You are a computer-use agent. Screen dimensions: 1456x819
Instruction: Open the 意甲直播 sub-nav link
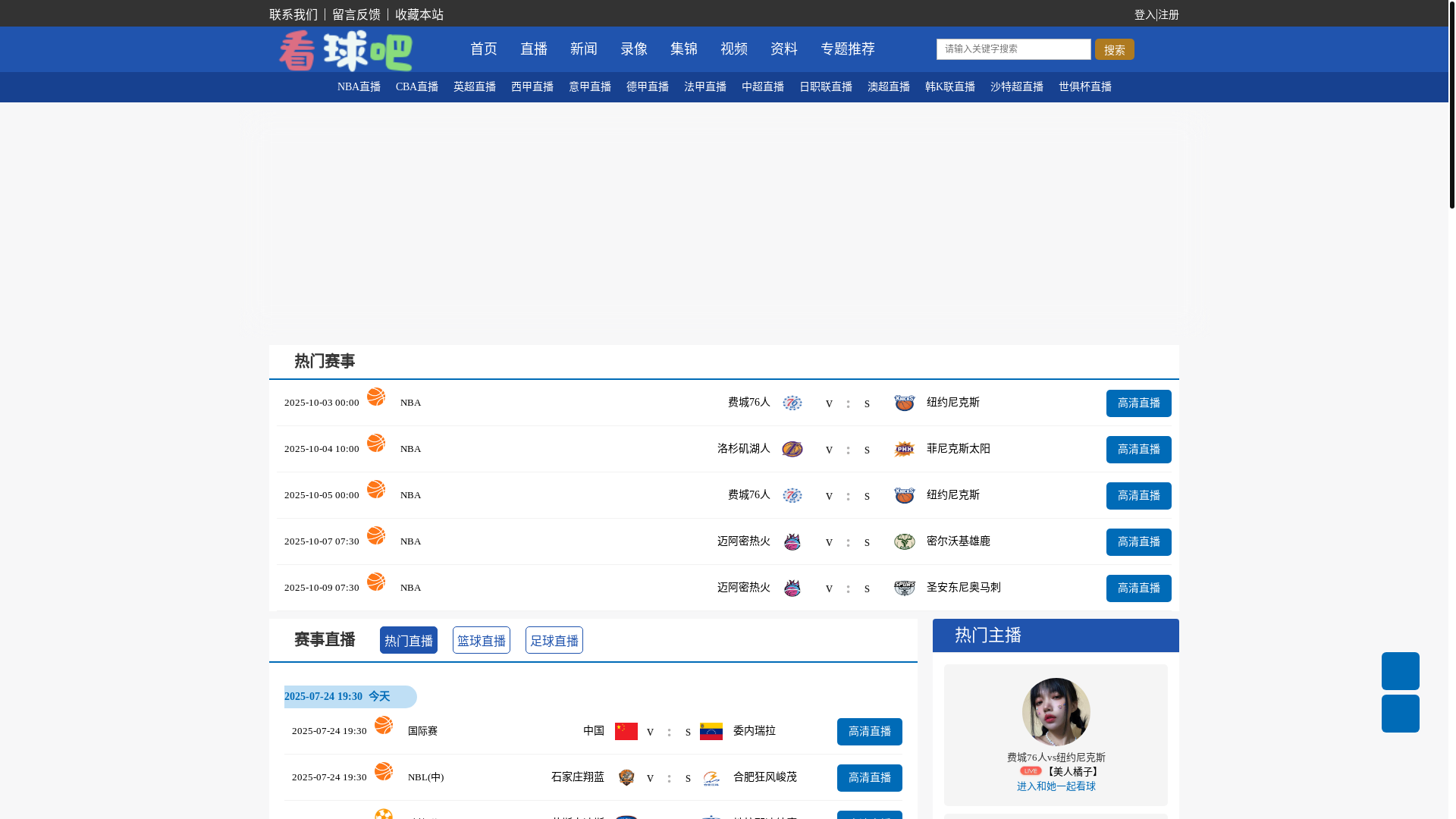coord(590,87)
